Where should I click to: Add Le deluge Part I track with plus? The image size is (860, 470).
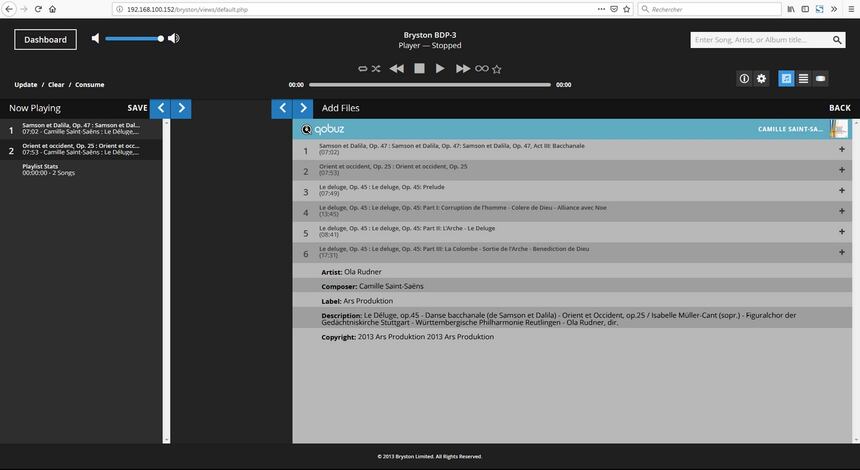(841, 211)
